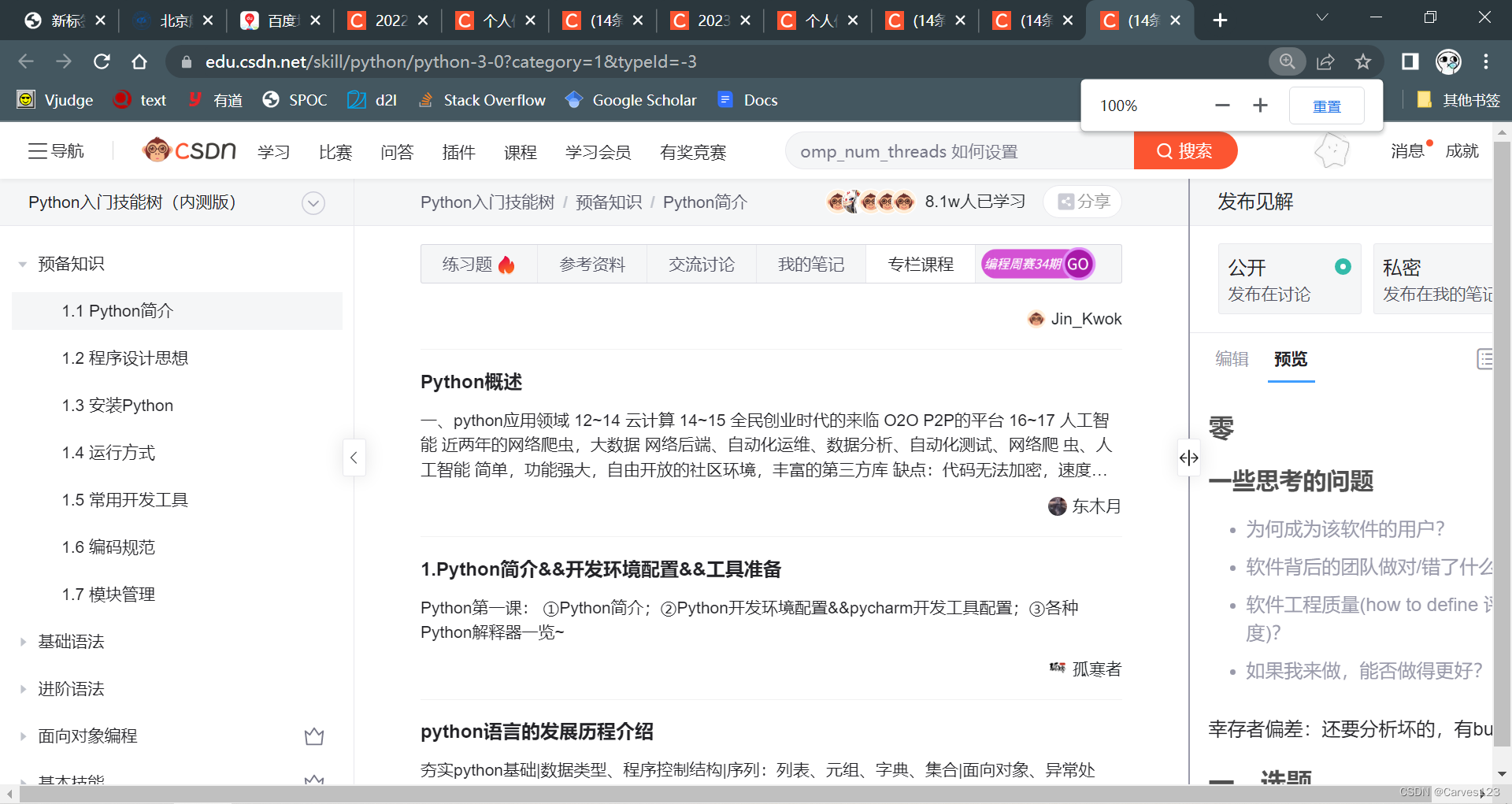The image size is (1512, 804).
Task: Collapse the 预备知识 tree section
Action: click(x=22, y=264)
